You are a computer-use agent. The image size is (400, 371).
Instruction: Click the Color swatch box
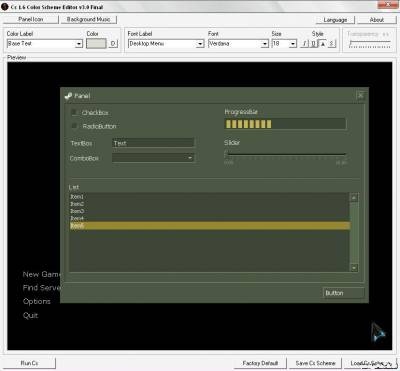tap(96, 44)
